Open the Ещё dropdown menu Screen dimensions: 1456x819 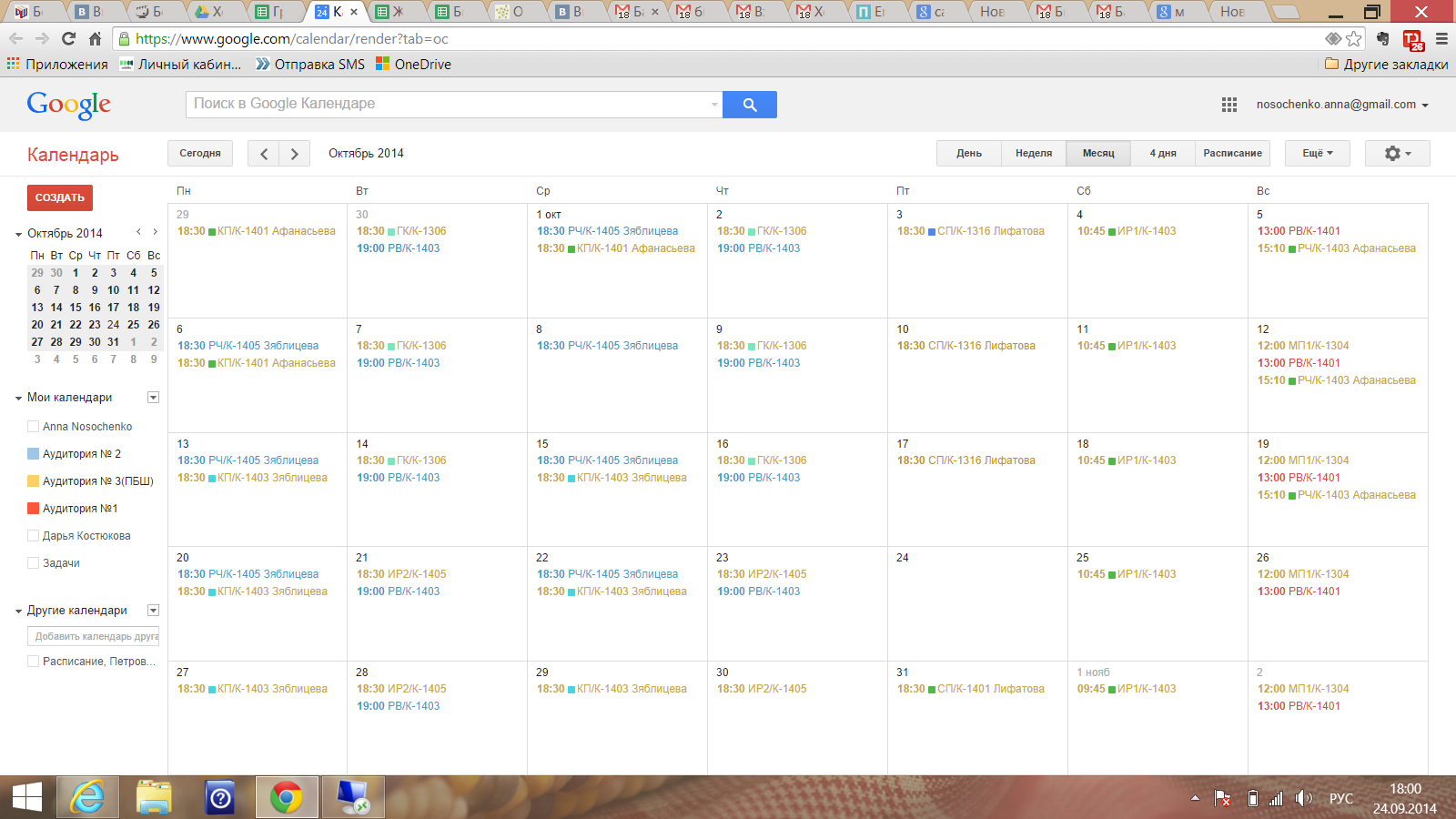coord(1317,153)
